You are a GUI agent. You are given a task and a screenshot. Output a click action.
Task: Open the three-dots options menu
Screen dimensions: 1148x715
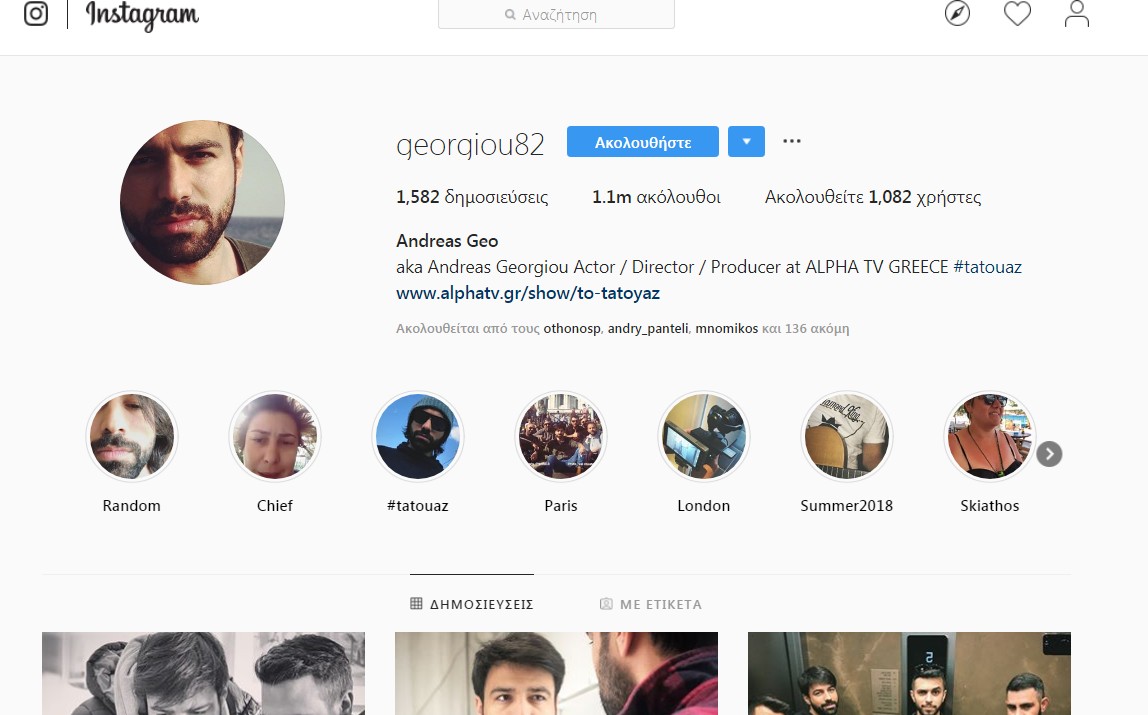792,142
